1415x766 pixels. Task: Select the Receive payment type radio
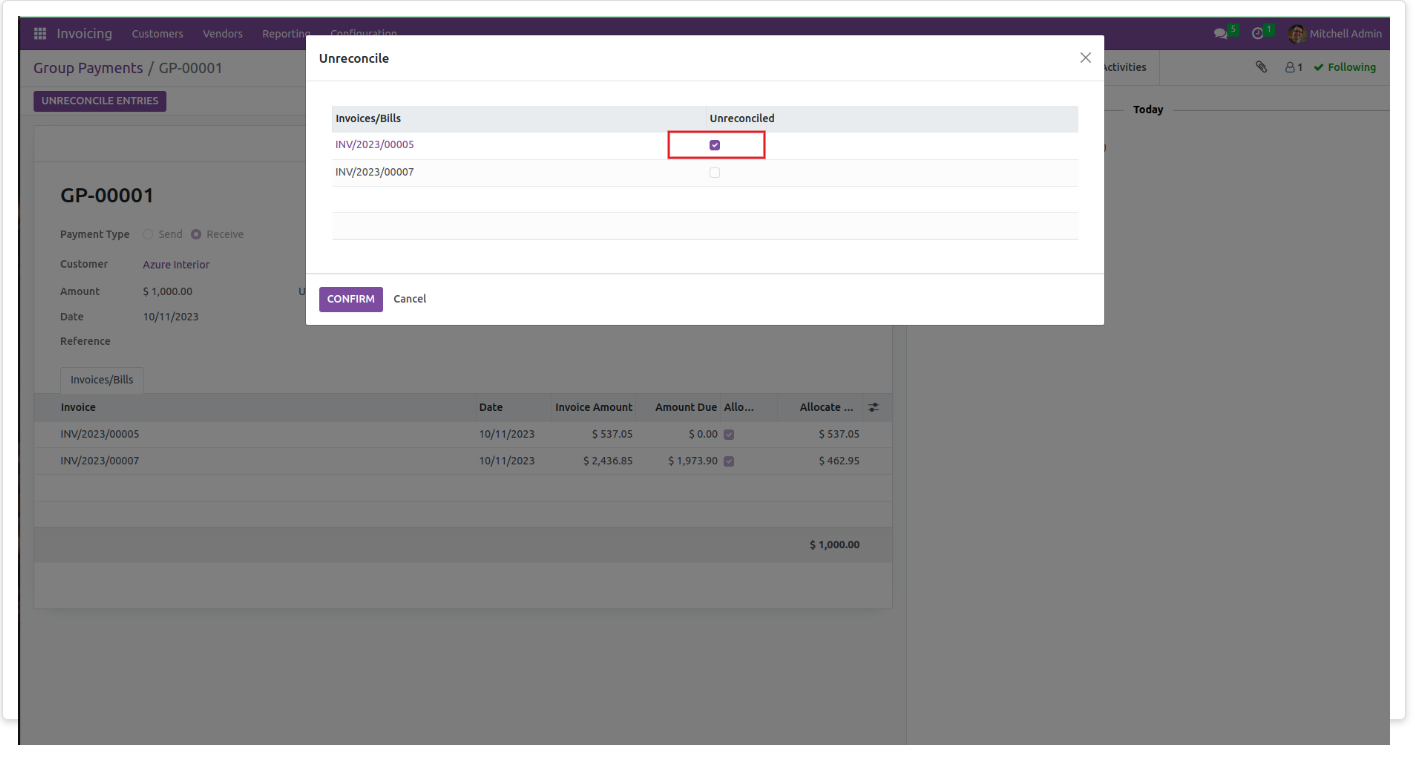[x=196, y=234]
